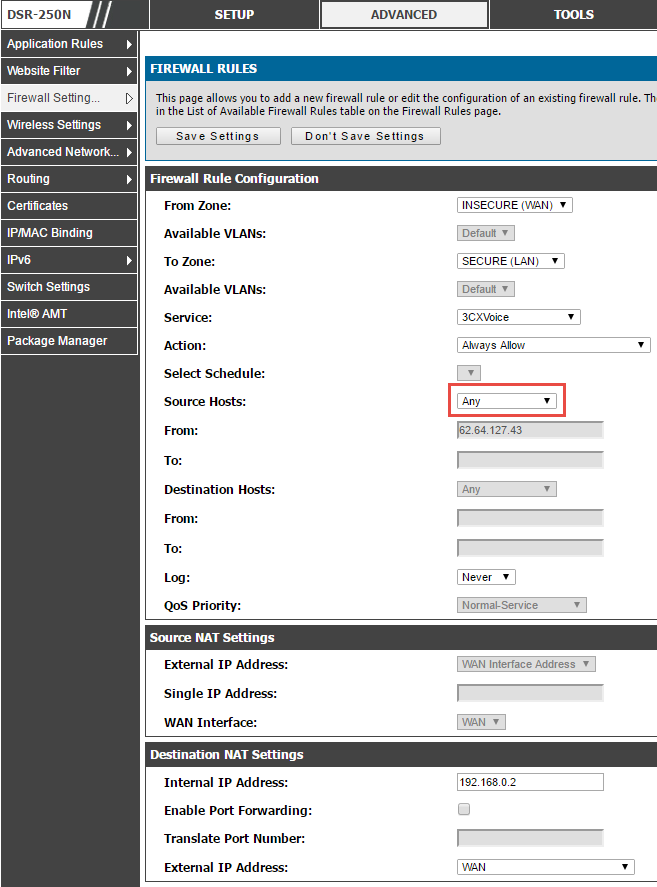Click FIREWALL RULES heading
The image size is (657, 887).
click(x=204, y=69)
